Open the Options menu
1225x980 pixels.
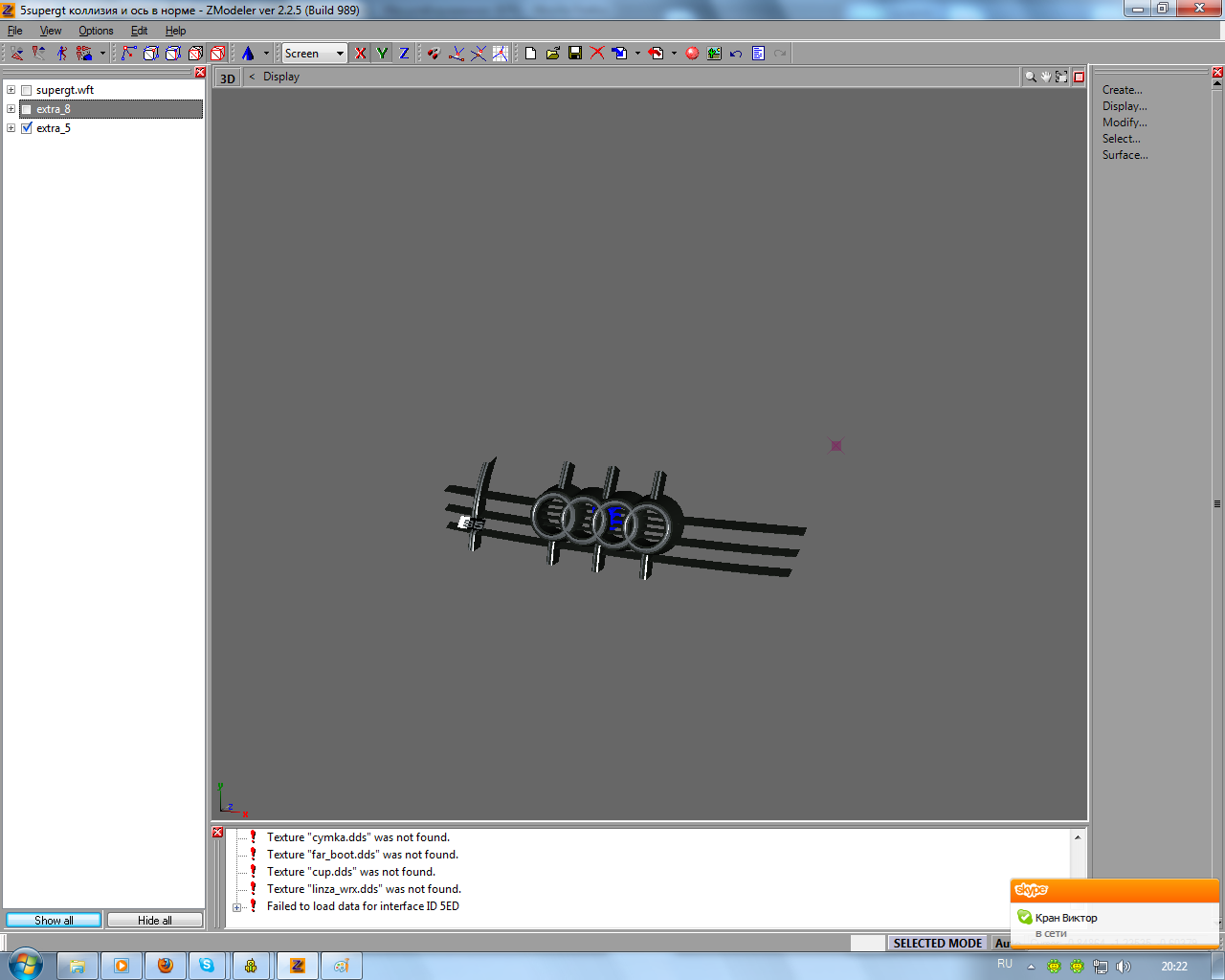(96, 31)
